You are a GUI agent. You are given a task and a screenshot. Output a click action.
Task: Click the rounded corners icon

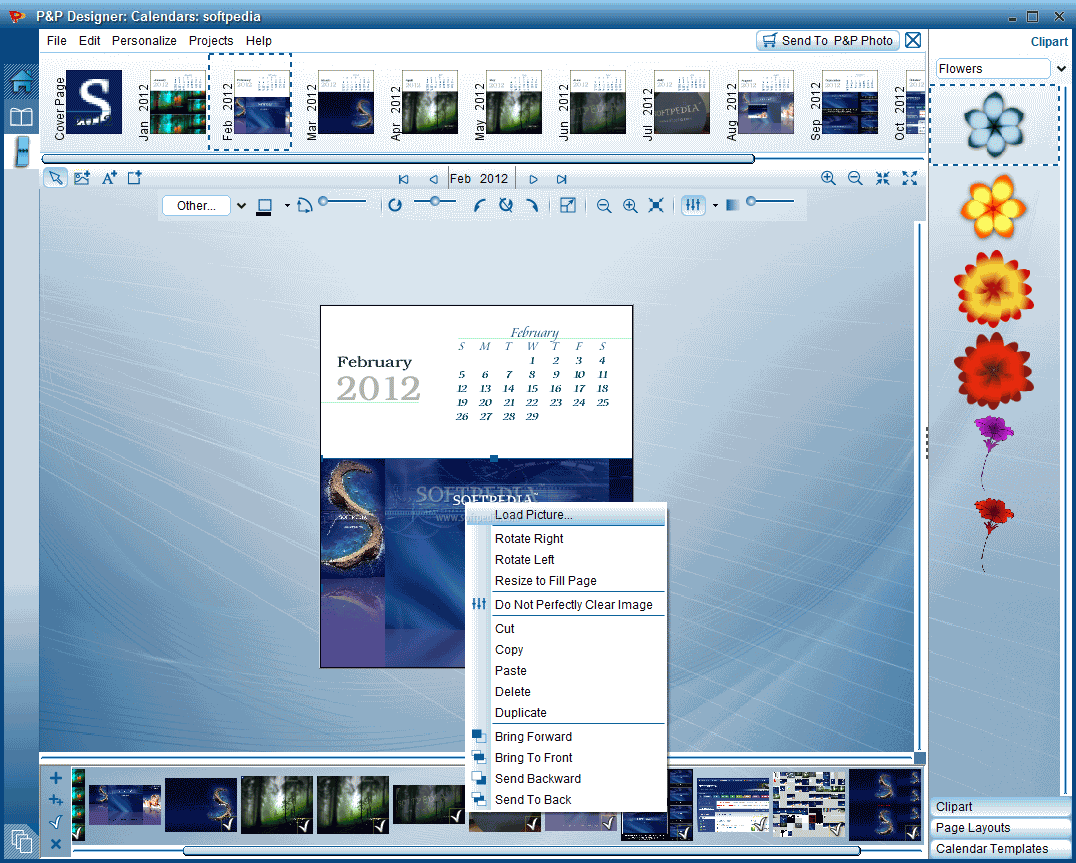pos(305,205)
